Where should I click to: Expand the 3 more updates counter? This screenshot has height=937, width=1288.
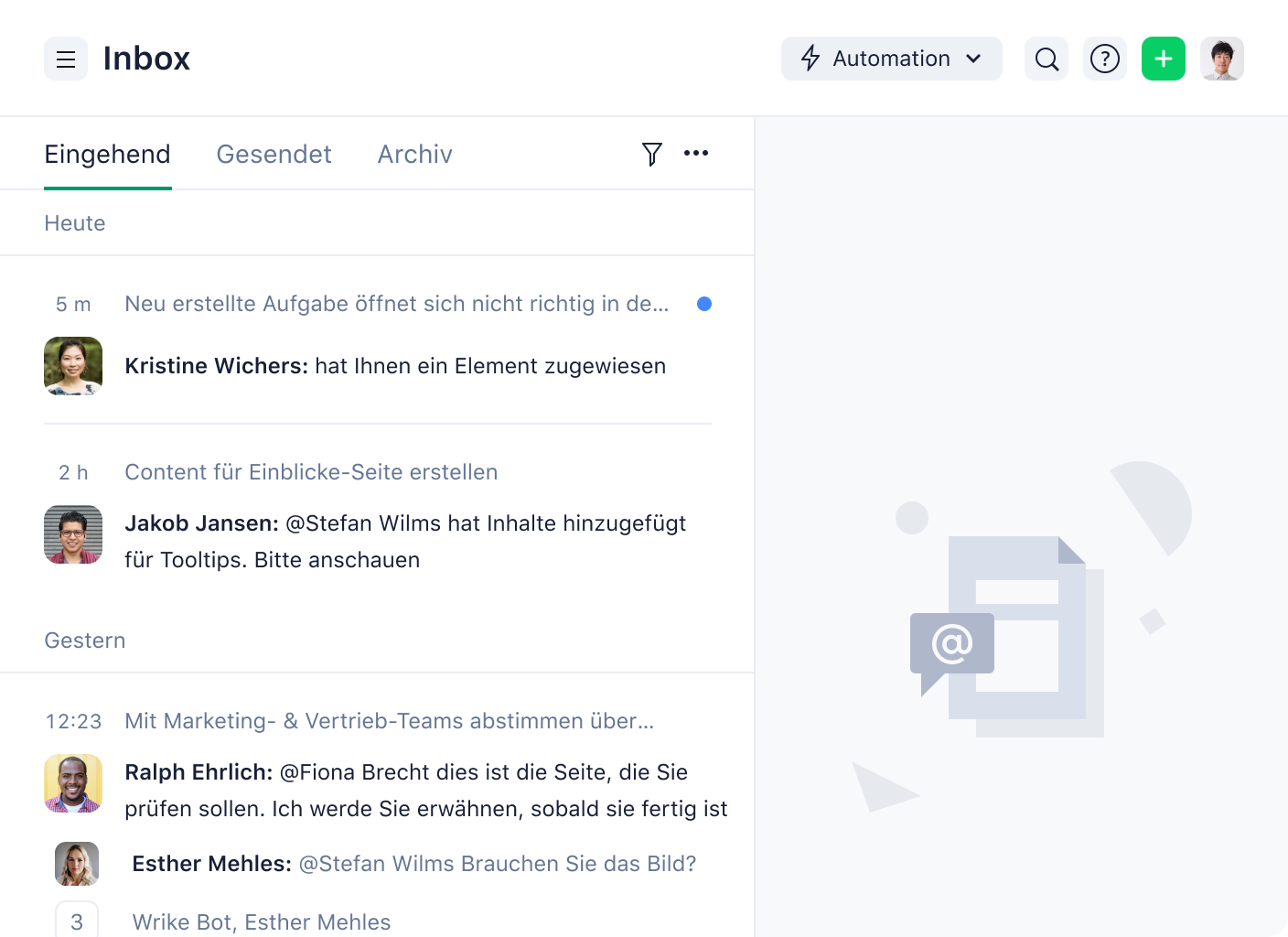[x=77, y=921]
